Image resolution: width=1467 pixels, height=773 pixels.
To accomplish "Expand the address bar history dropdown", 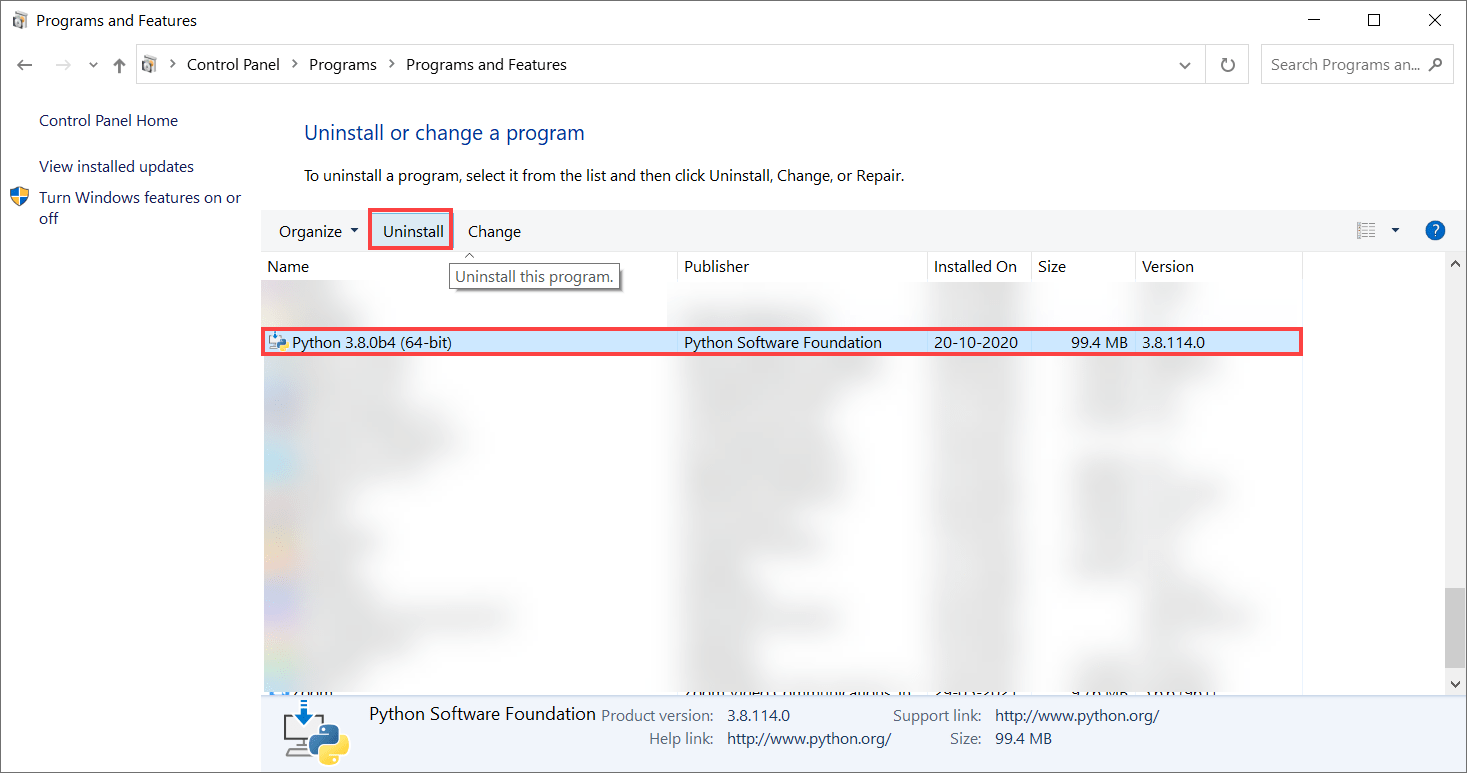I will [x=1185, y=64].
